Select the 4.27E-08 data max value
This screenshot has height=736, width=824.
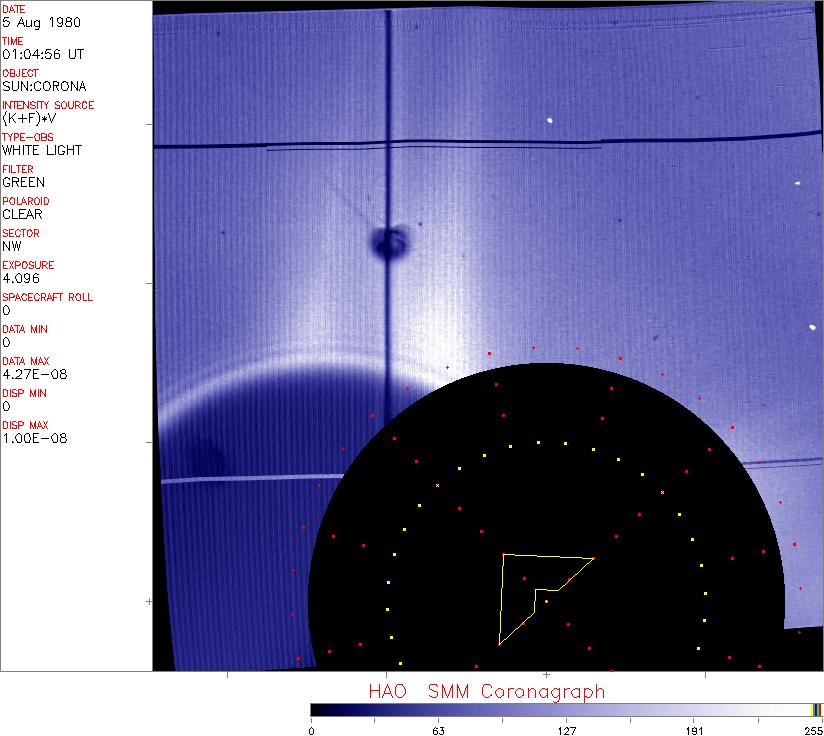point(35,375)
